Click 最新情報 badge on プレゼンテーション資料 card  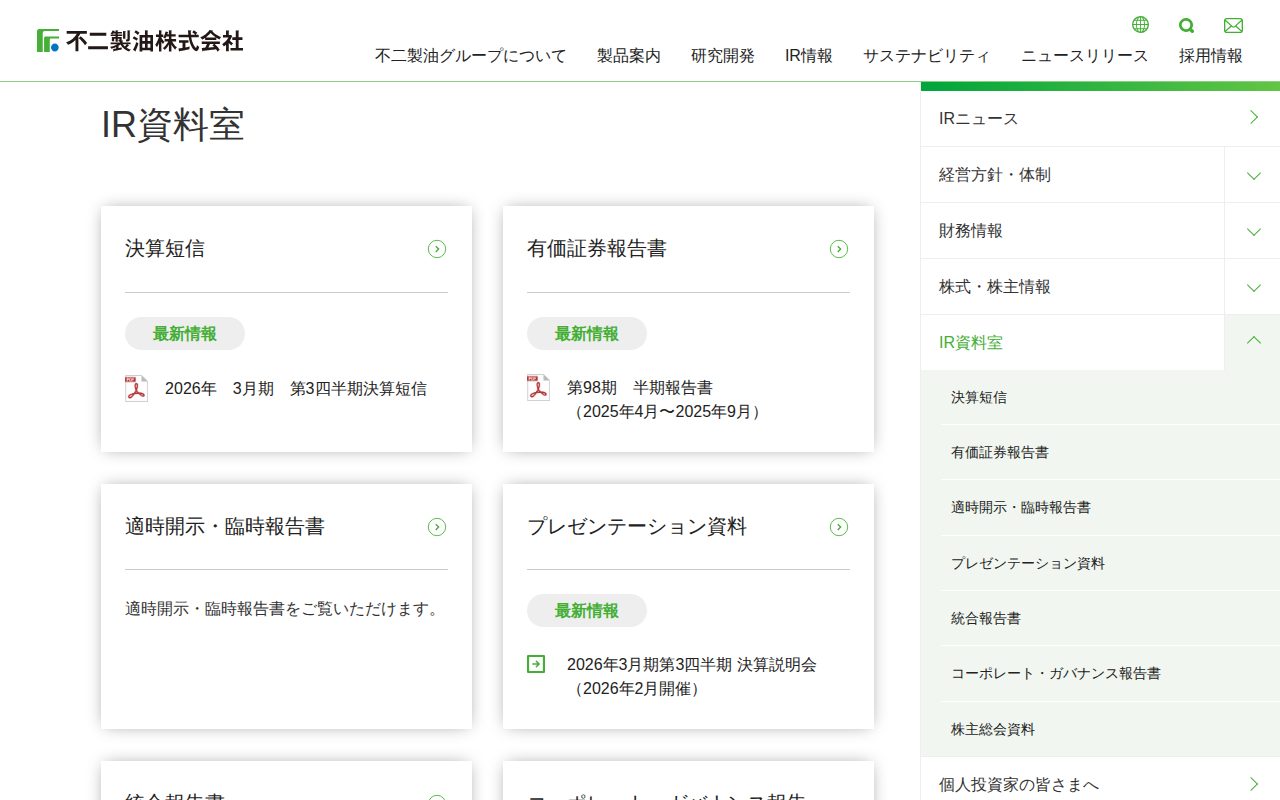click(587, 611)
